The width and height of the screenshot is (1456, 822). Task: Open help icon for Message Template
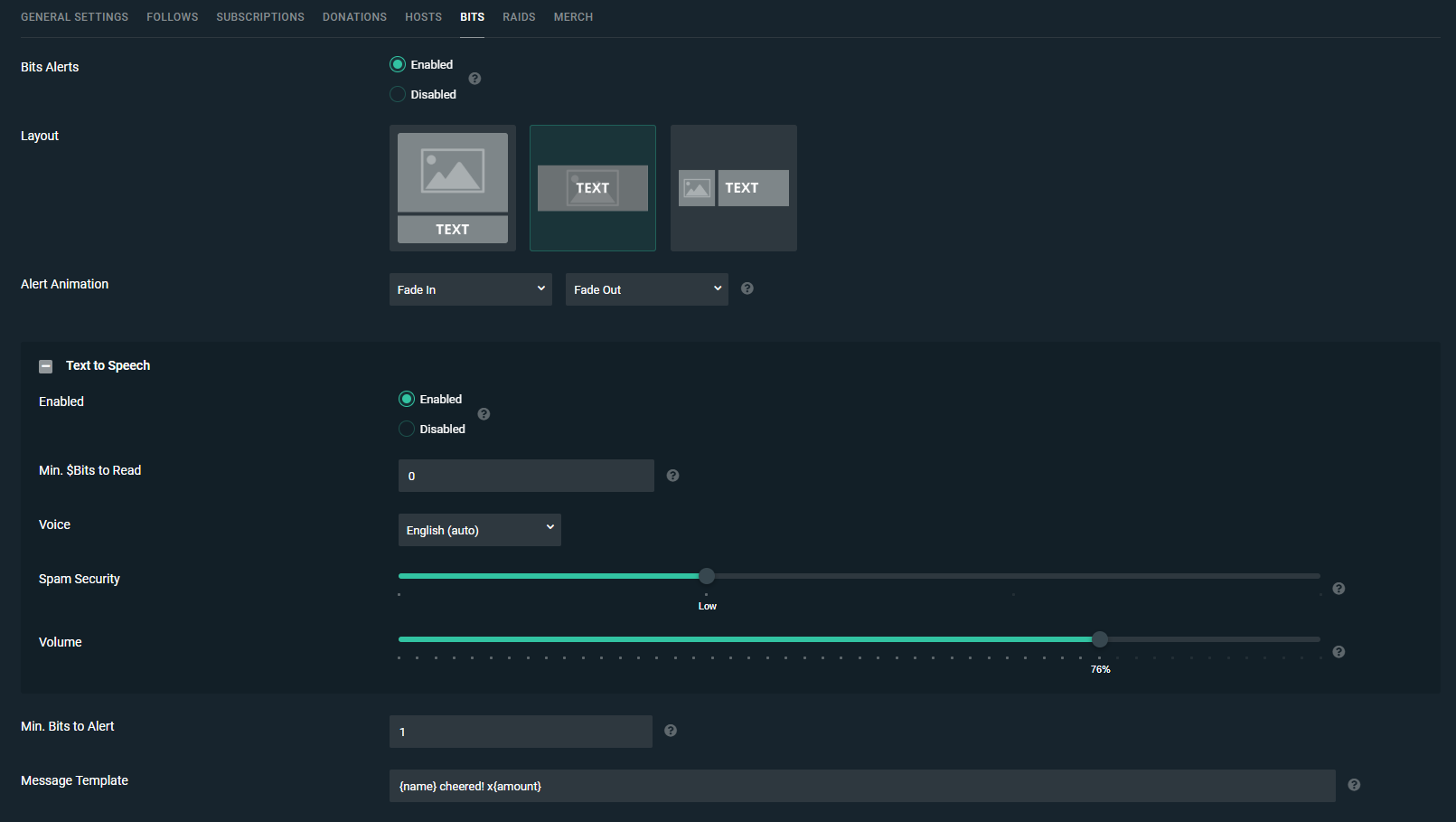(1354, 785)
